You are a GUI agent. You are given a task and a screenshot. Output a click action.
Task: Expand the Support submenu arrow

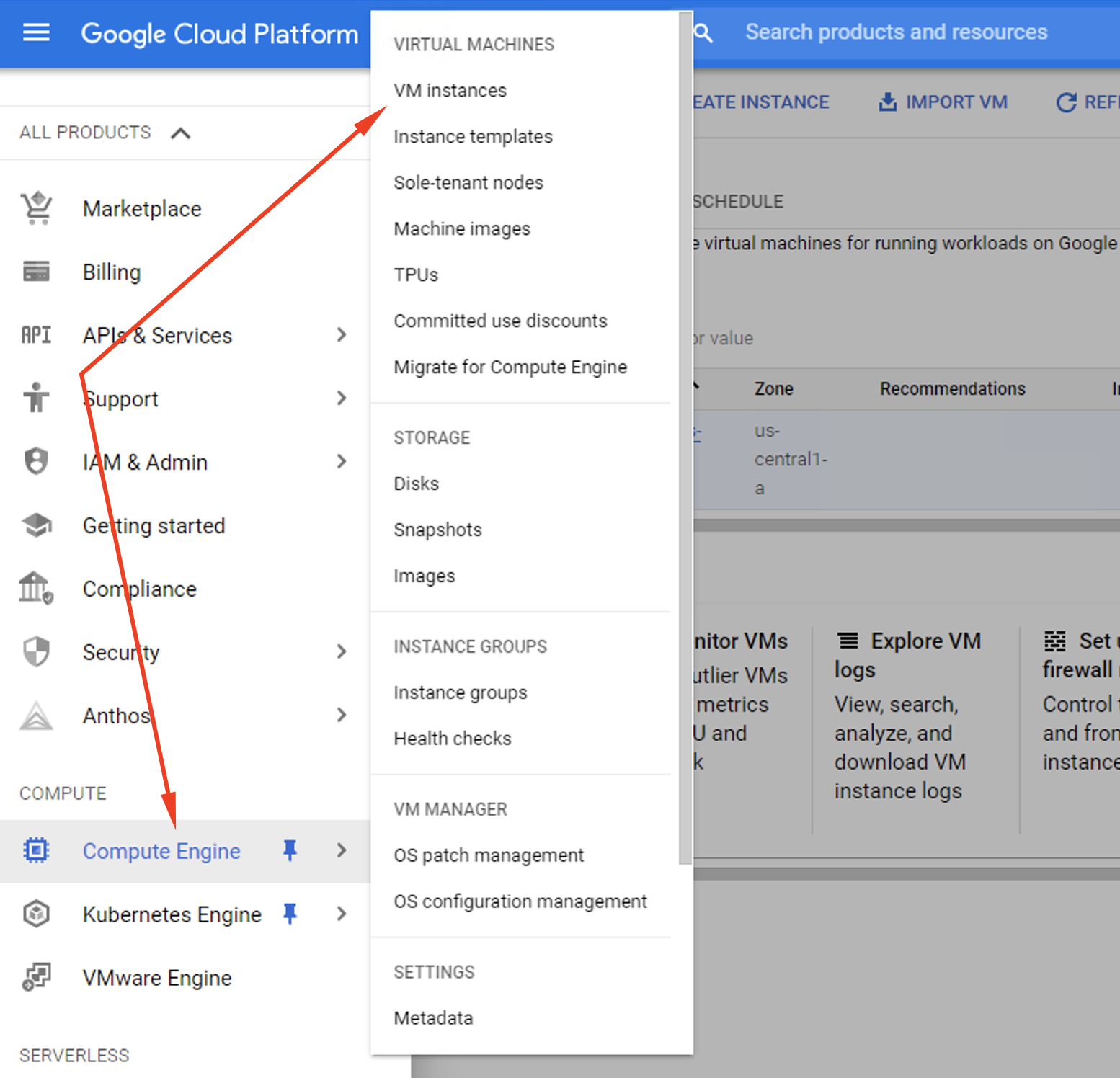point(342,398)
